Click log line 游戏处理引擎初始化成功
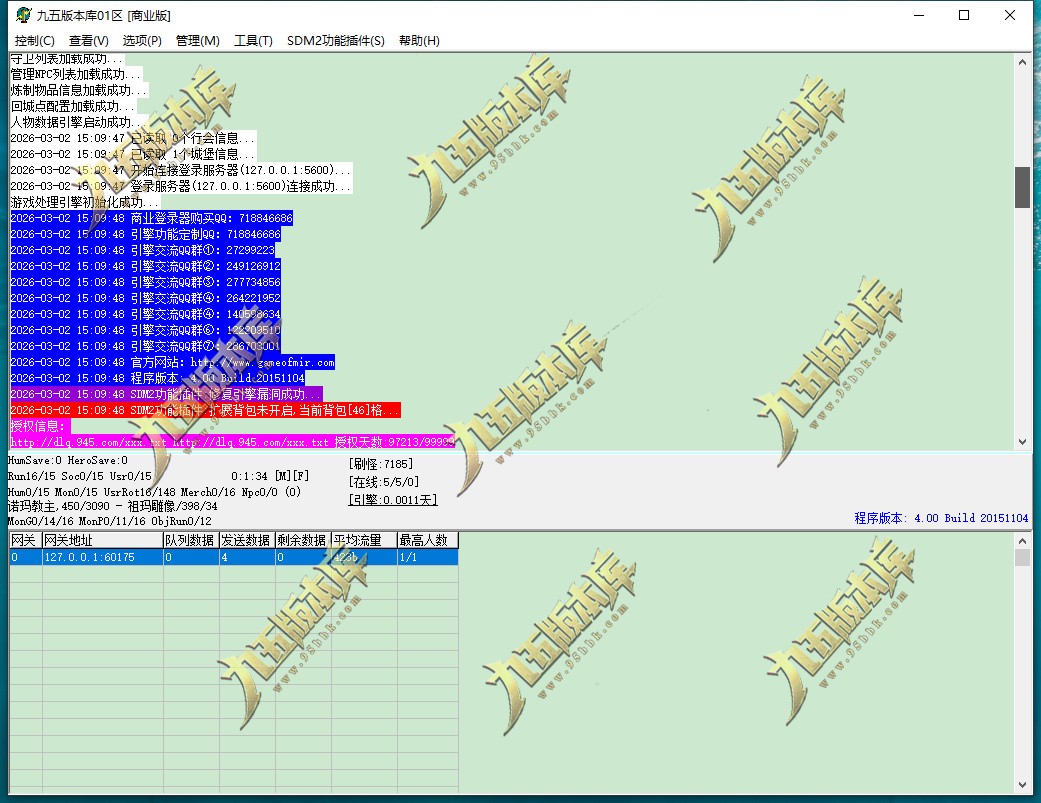This screenshot has height=803, width=1041. click(85, 202)
